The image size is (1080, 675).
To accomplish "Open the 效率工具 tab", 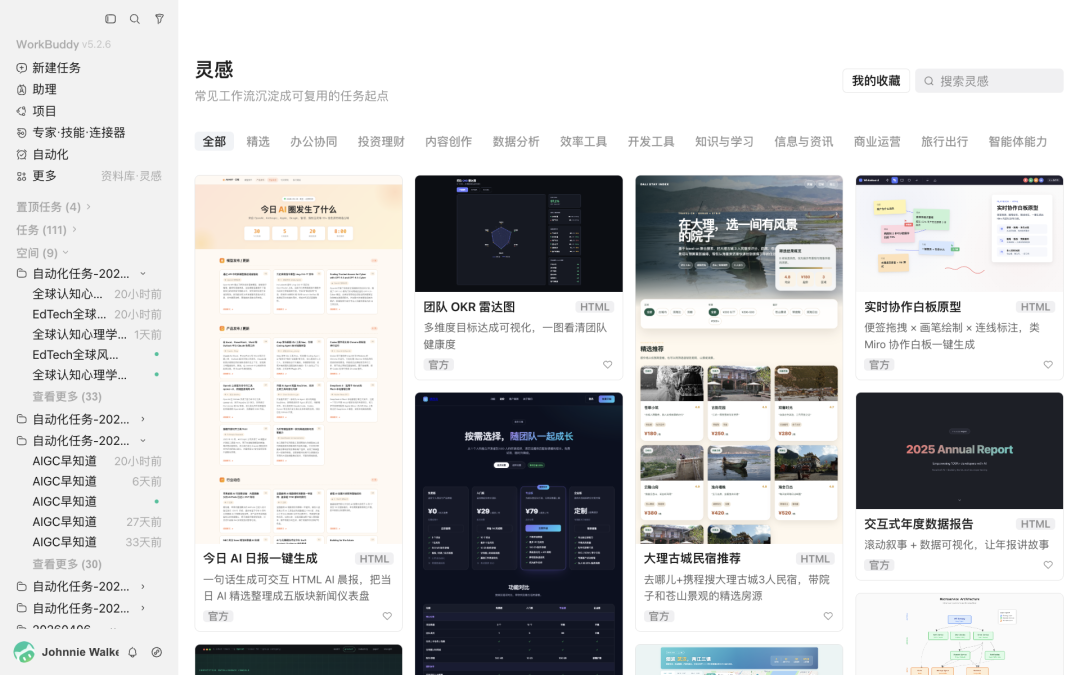I will (583, 141).
